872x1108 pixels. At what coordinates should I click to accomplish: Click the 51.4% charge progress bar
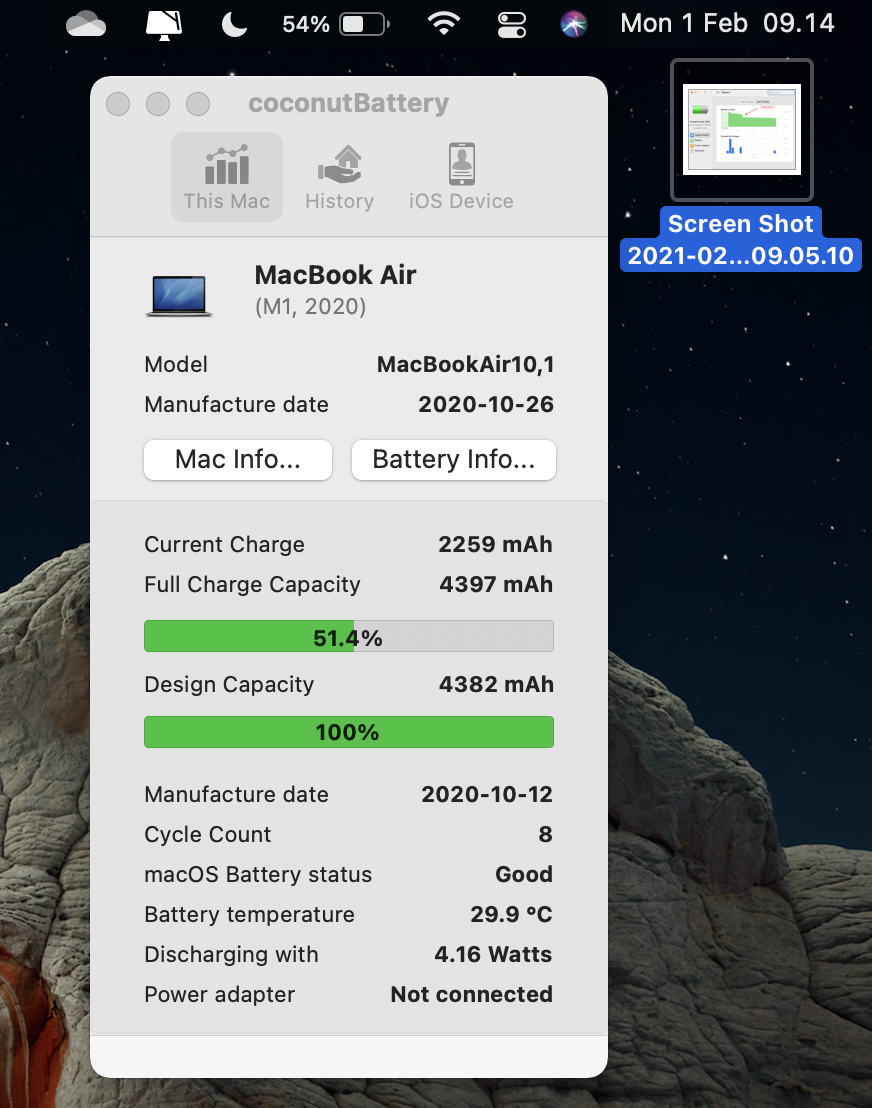(348, 636)
